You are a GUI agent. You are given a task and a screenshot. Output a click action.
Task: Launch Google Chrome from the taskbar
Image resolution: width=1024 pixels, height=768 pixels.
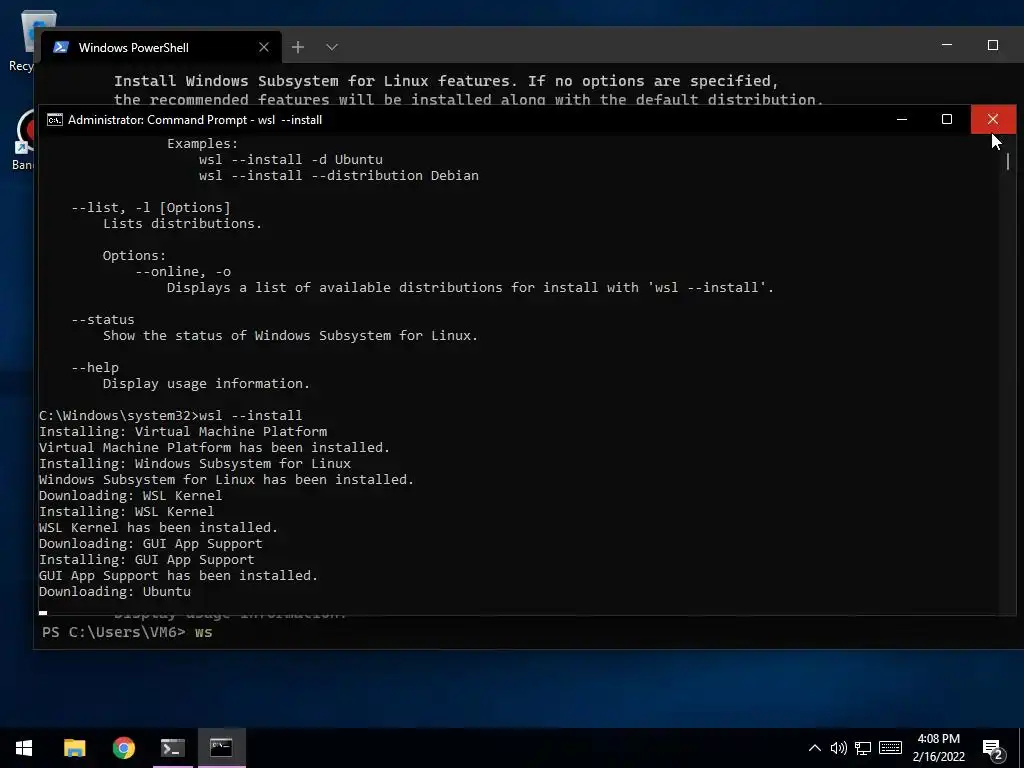point(123,748)
